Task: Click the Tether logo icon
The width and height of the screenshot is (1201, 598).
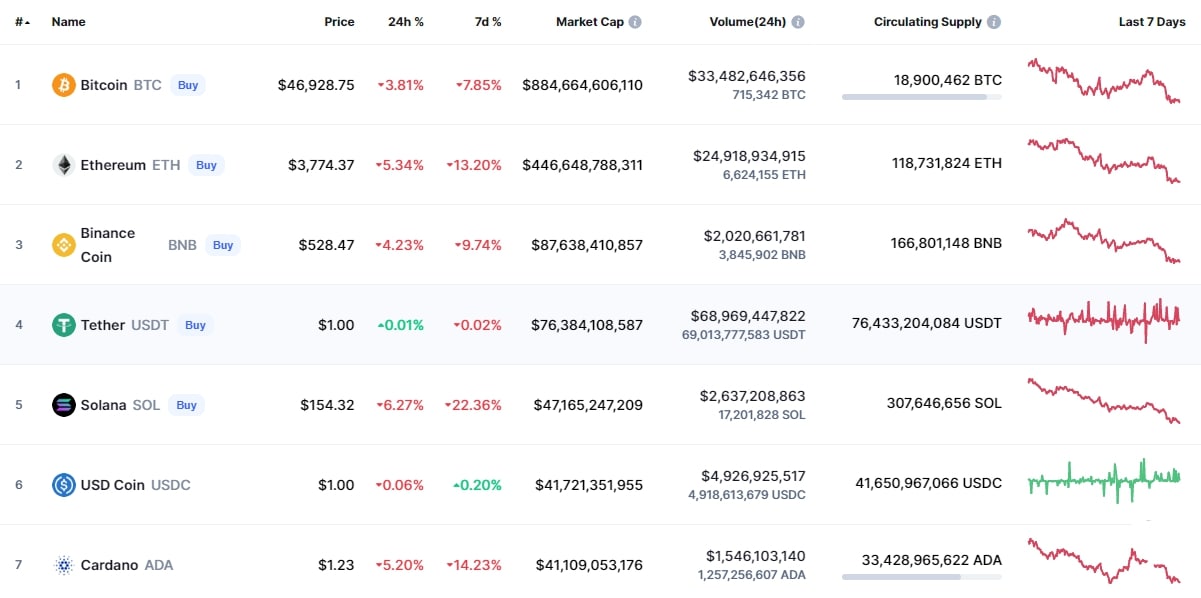Action: (x=64, y=325)
